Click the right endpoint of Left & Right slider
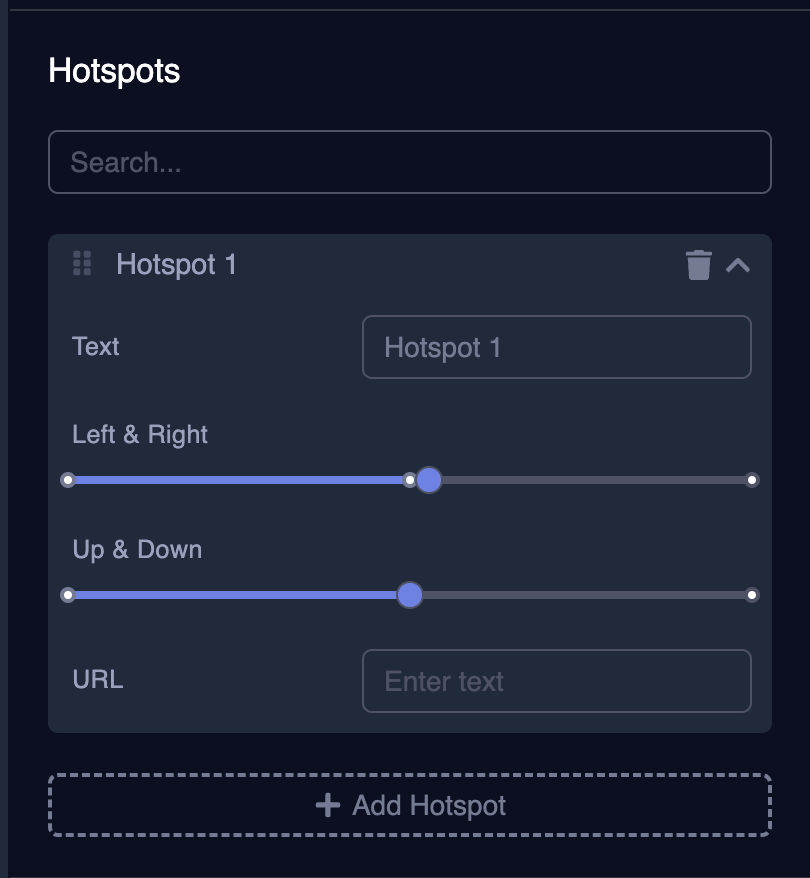 click(752, 480)
